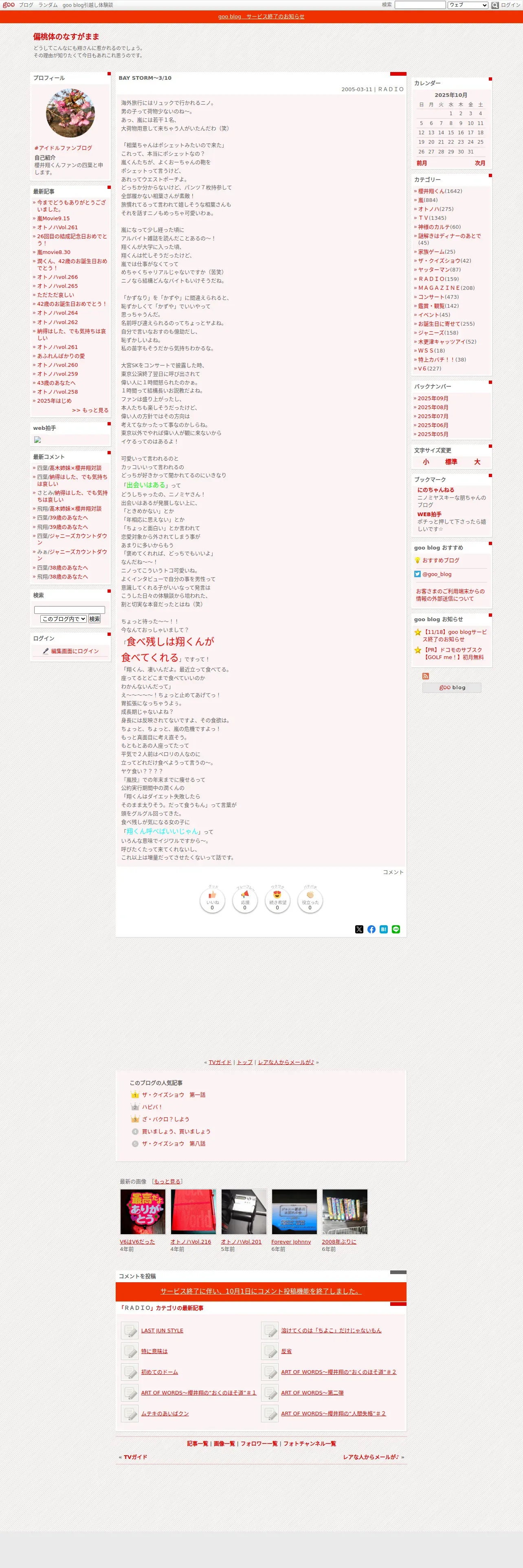Open 2008年ぶりに image thumbnail
This screenshot has width=523, height=1568.
tap(345, 1212)
